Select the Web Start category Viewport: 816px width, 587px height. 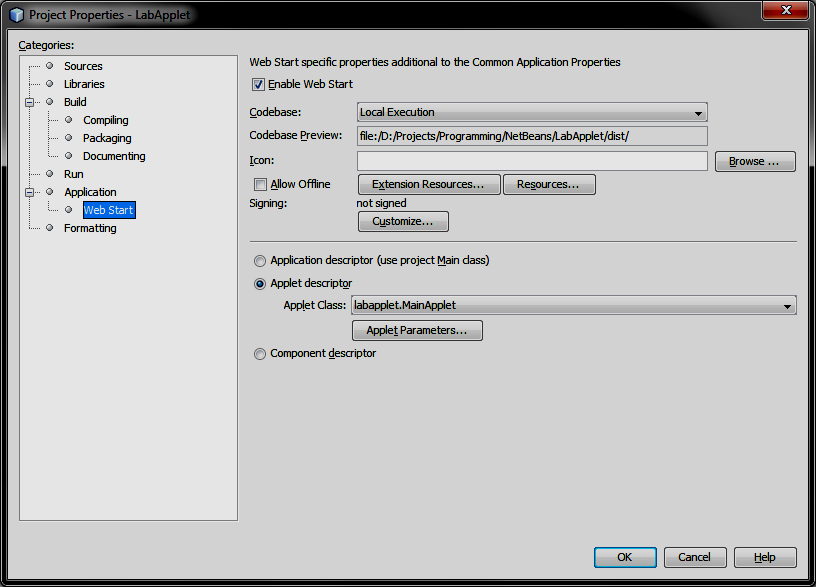tap(109, 210)
